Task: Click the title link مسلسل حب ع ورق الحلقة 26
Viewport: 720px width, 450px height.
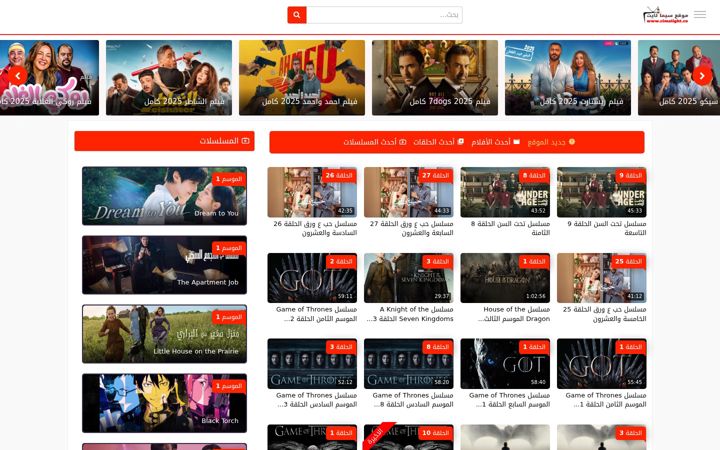Action: (315, 228)
